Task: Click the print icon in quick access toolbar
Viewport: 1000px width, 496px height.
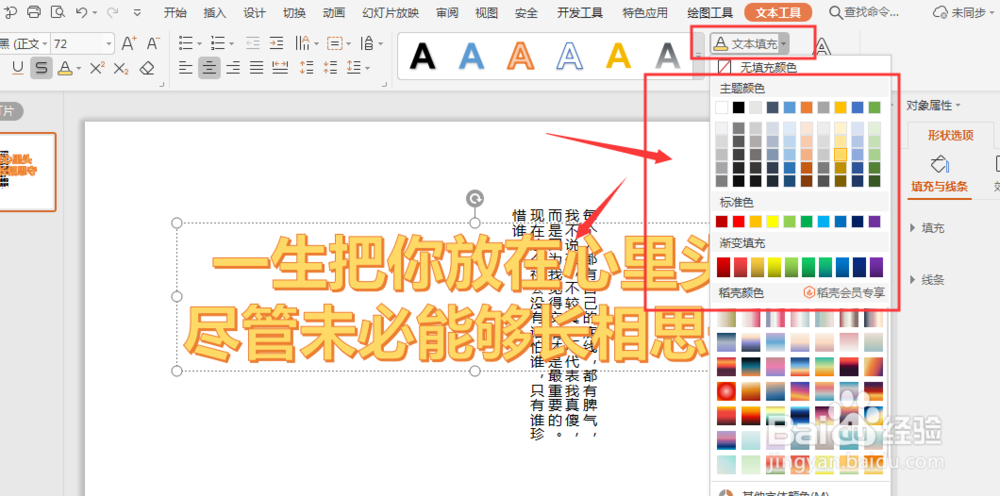Action: pos(34,12)
